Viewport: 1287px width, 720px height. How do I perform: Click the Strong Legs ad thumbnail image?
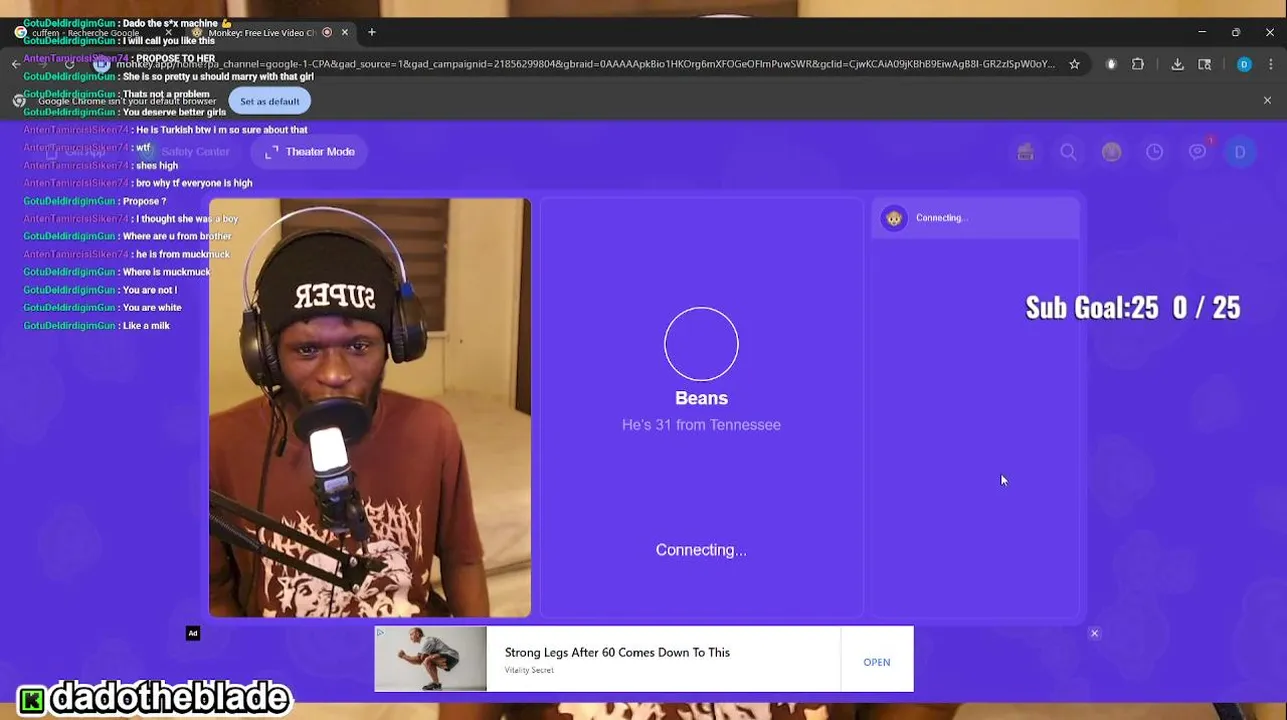pos(431,659)
